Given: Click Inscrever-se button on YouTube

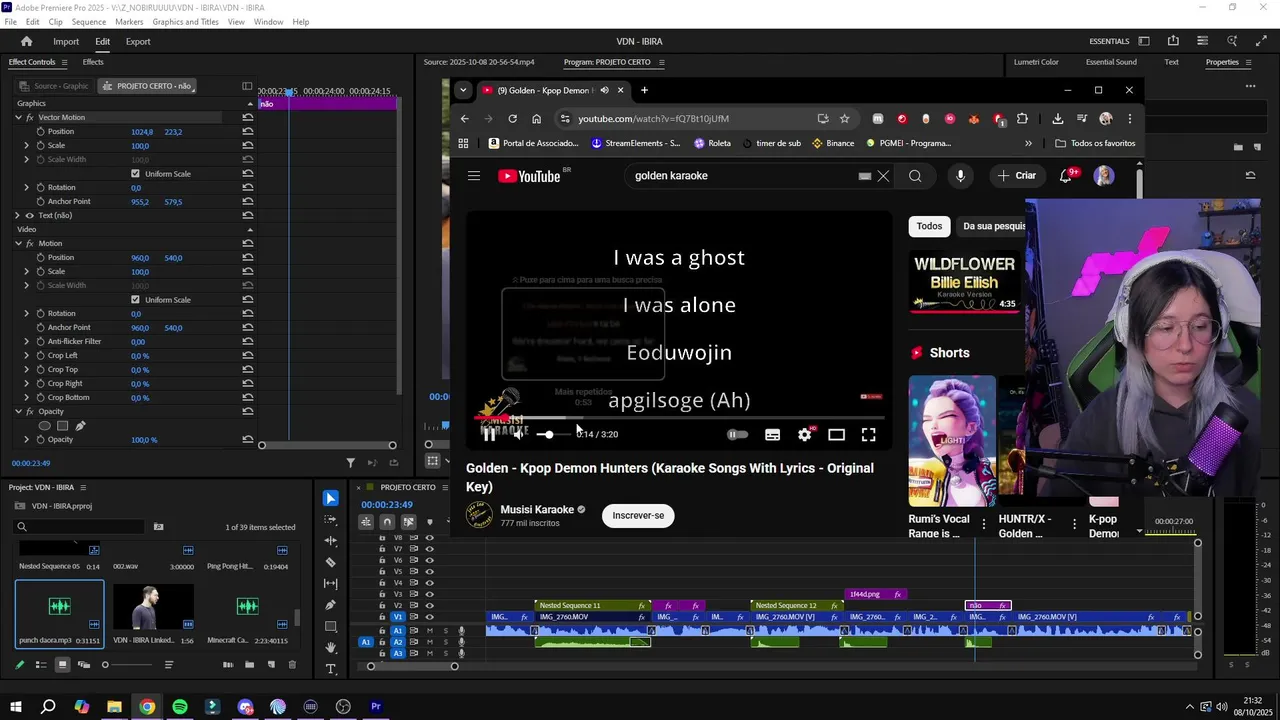Looking at the screenshot, I should tap(638, 516).
